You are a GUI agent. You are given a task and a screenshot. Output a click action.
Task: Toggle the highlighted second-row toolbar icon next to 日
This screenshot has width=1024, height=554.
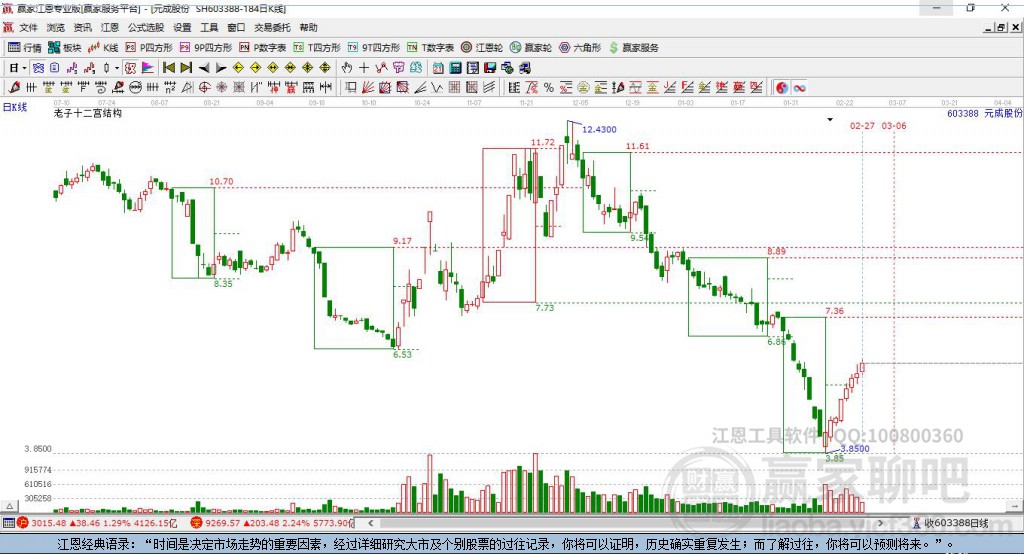click(39, 68)
